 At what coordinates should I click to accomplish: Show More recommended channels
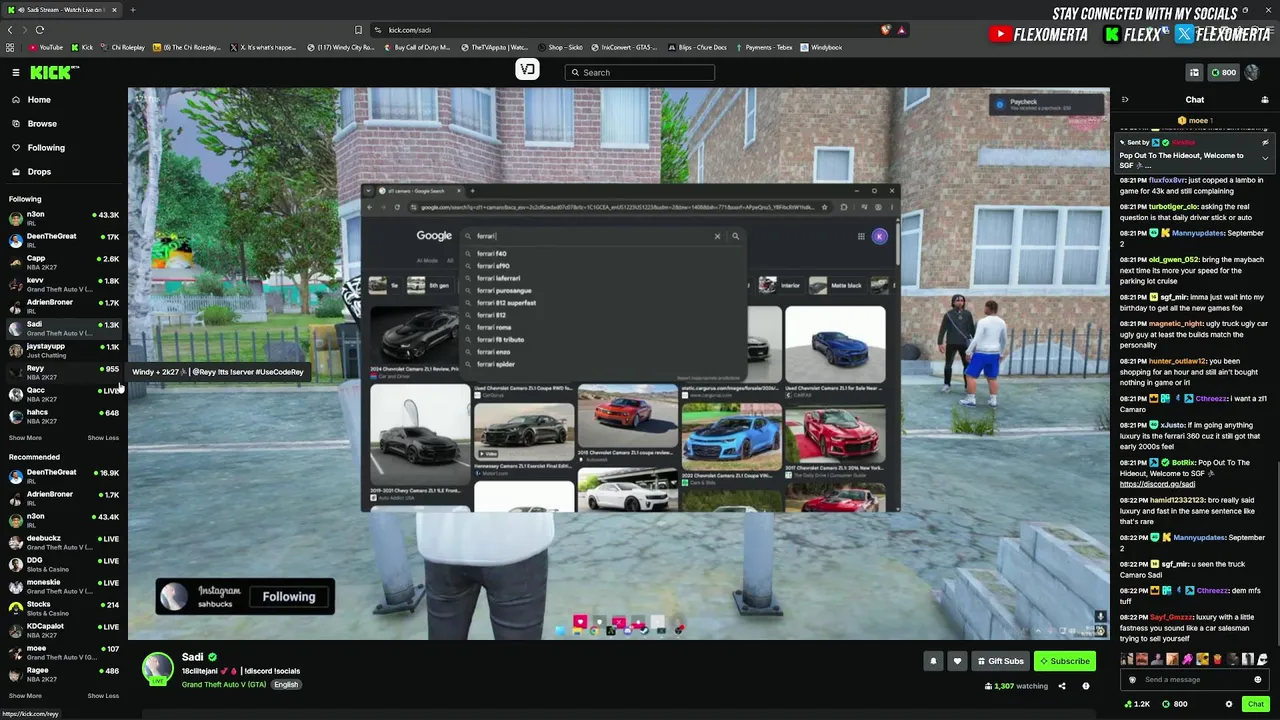(x=25, y=696)
